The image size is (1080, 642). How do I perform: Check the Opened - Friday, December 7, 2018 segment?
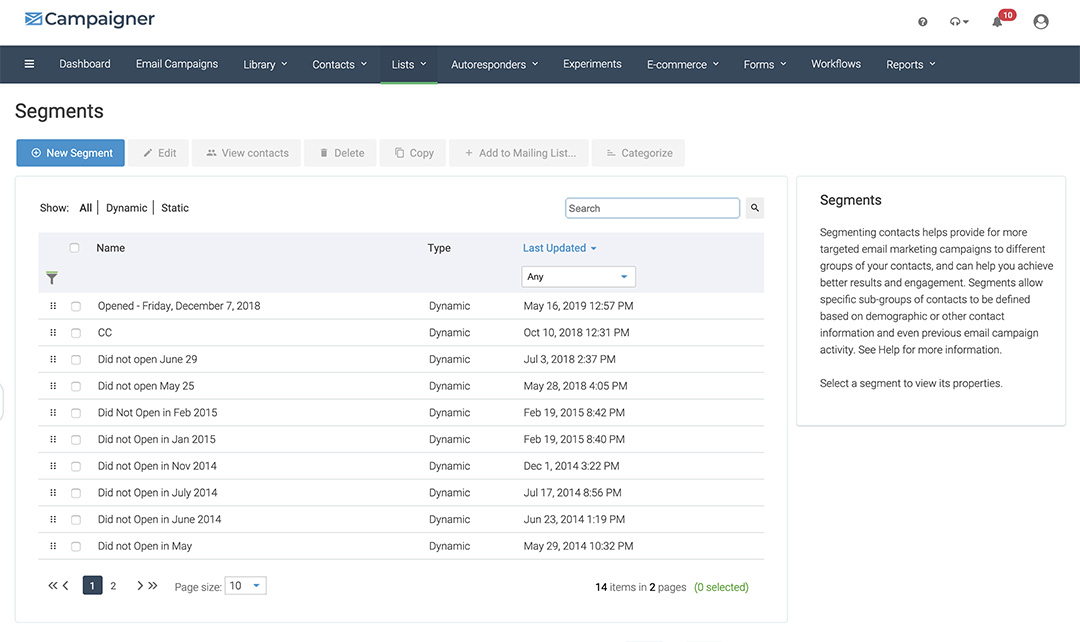76,307
